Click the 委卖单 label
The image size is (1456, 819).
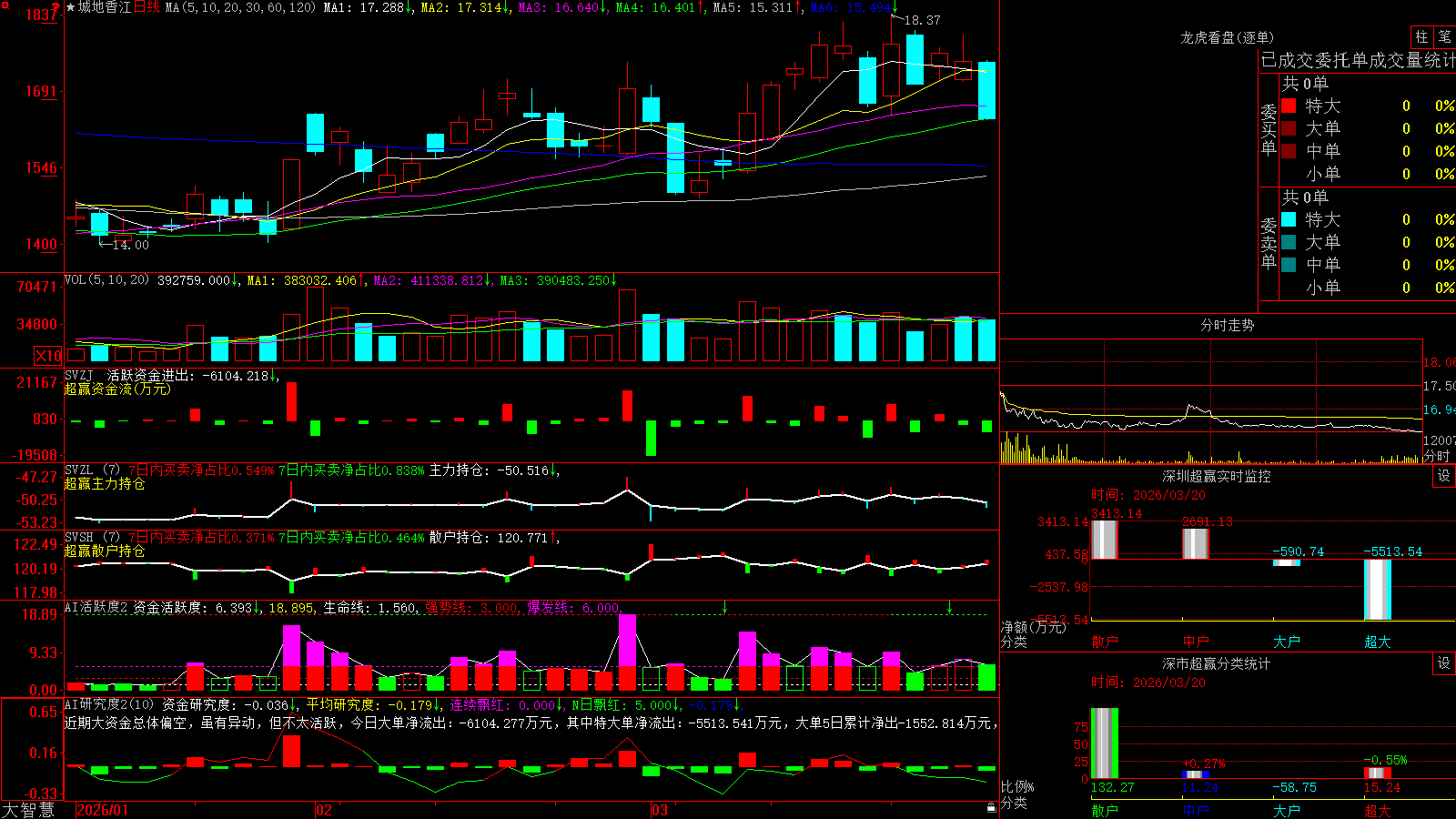point(1269,243)
